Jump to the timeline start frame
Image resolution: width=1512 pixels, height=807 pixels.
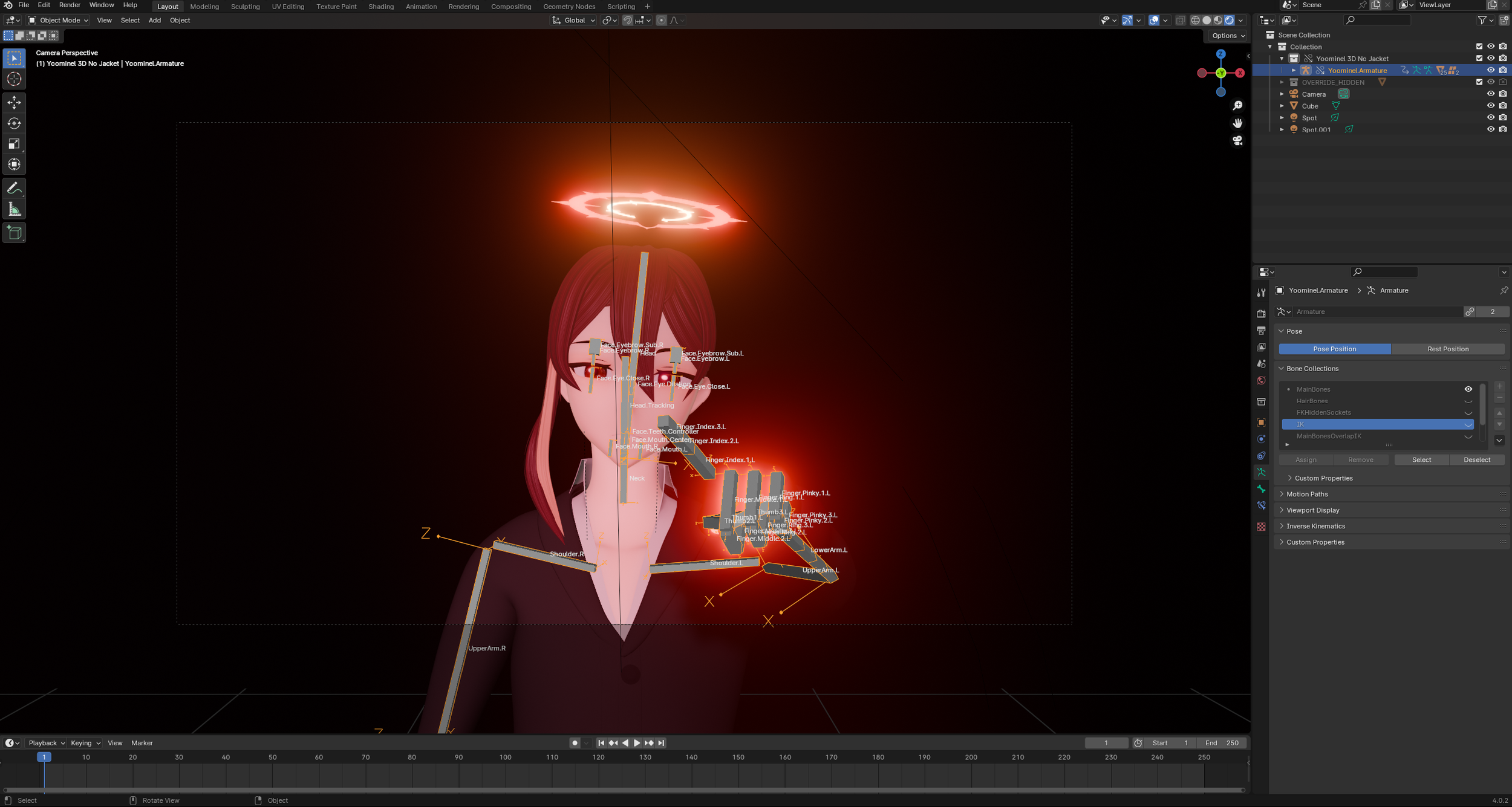click(601, 743)
